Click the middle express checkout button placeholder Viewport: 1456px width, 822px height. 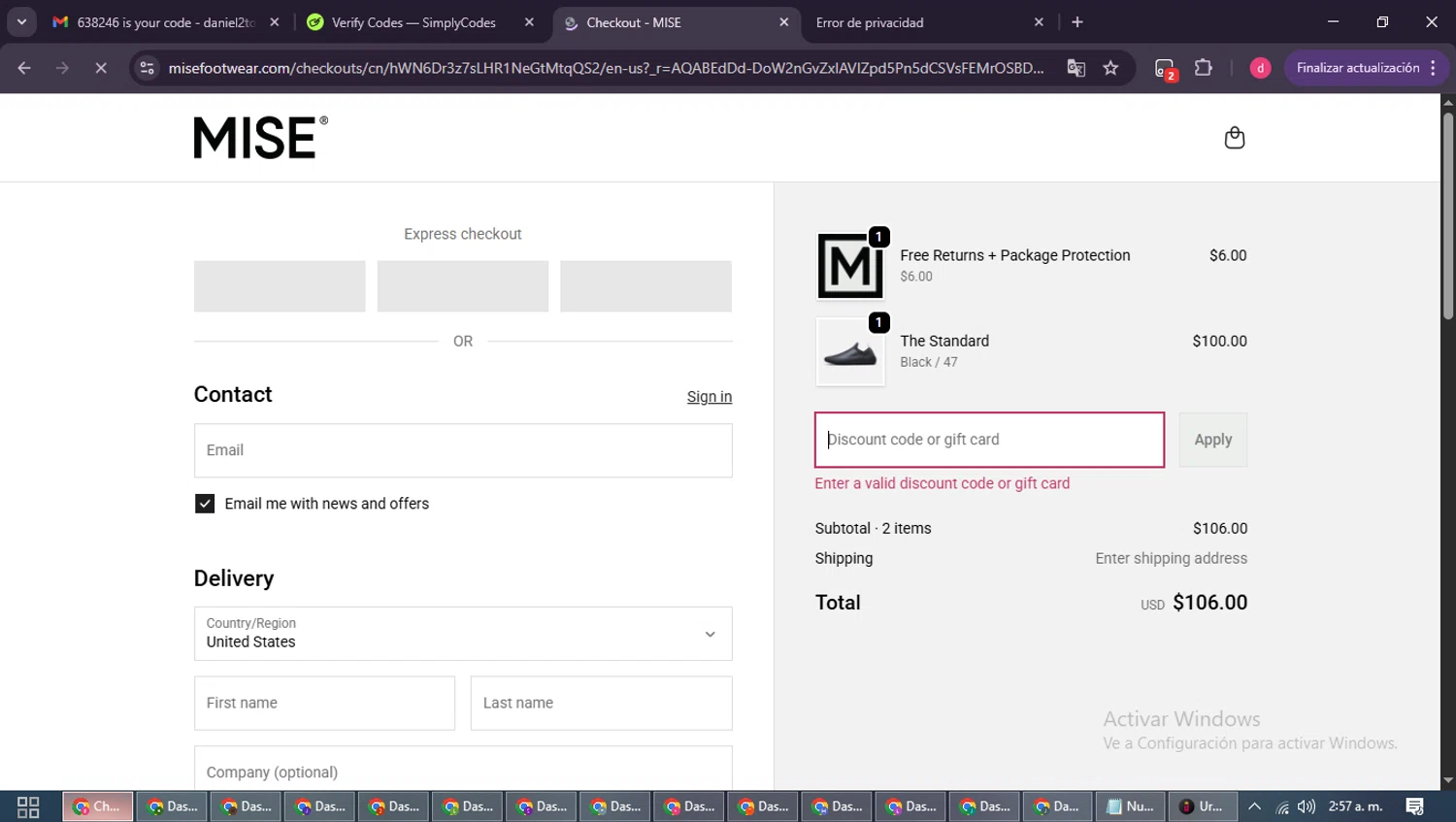tap(463, 286)
